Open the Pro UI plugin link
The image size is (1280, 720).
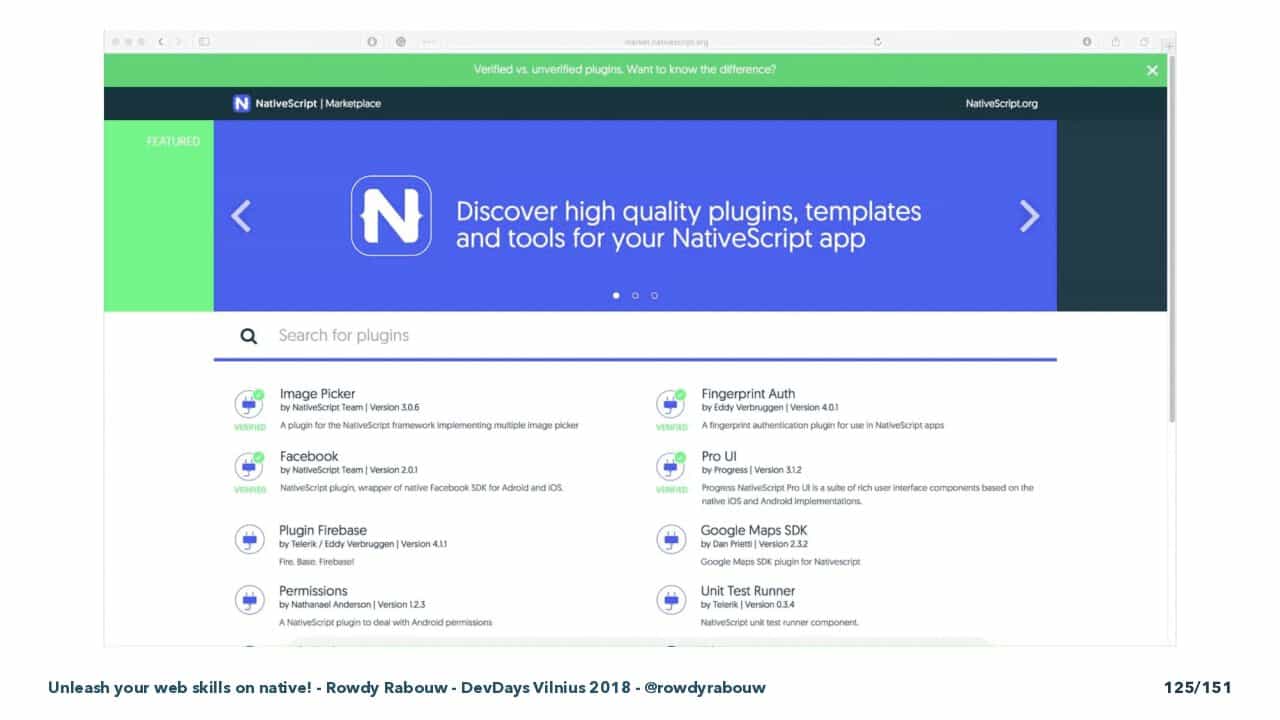click(719, 456)
